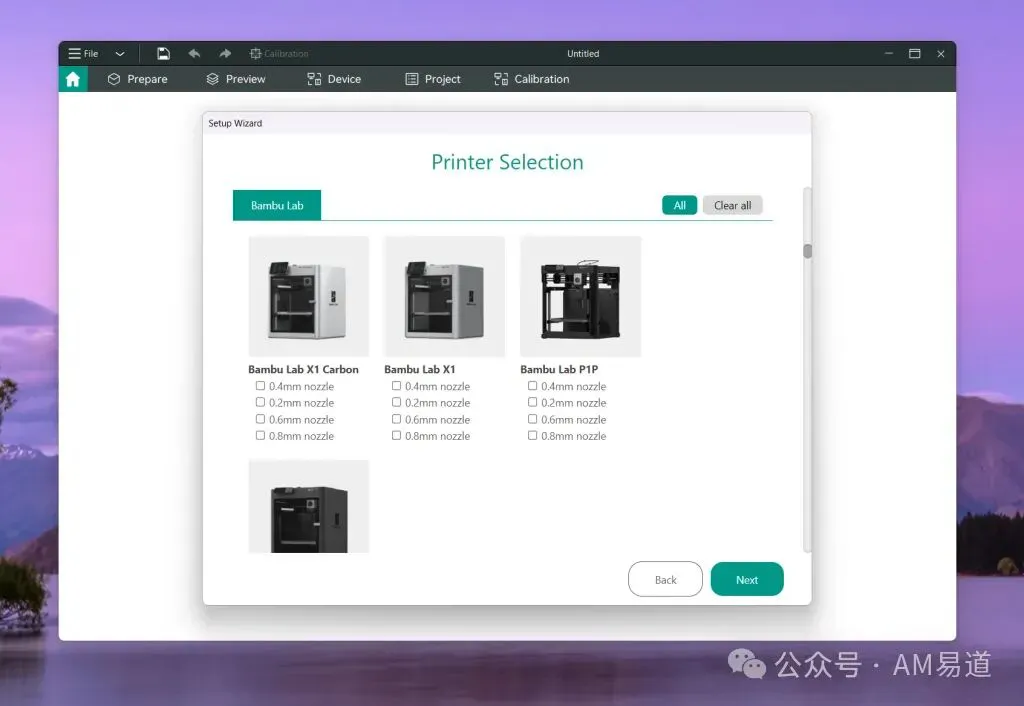Check 0.4mm nozzle for Bambu Lab X1
Viewport: 1024px width, 706px height.
pyautogui.click(x=396, y=386)
